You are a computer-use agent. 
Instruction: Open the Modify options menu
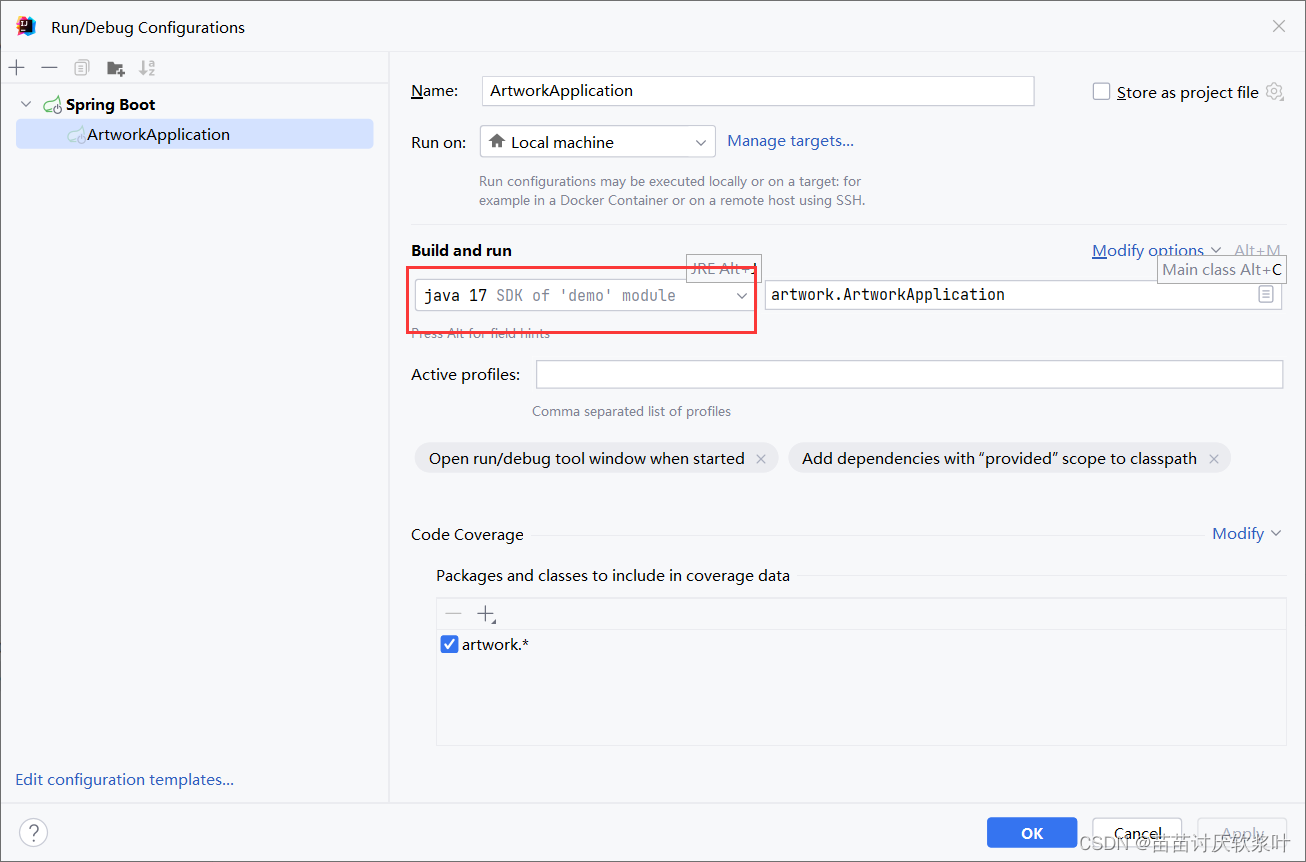coord(1148,250)
